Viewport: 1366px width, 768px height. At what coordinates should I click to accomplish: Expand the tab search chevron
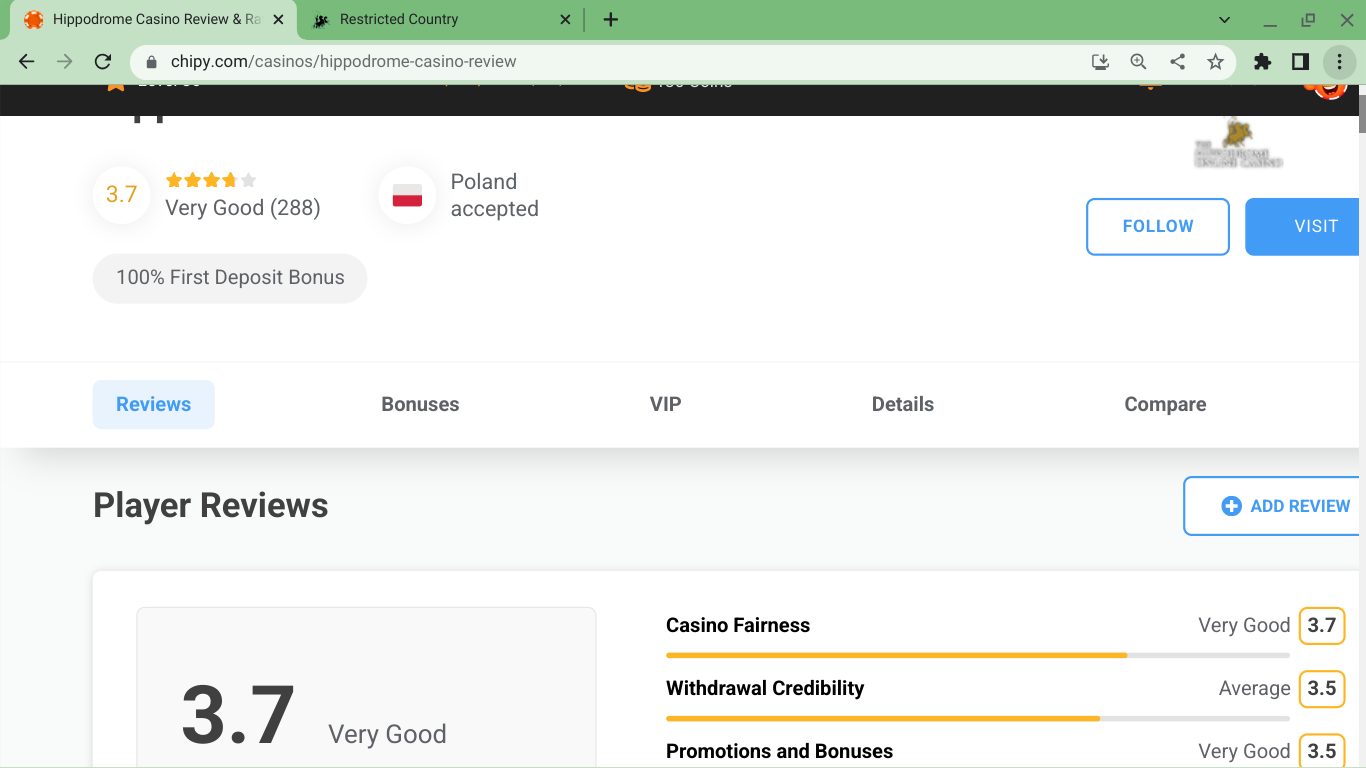point(1225,20)
